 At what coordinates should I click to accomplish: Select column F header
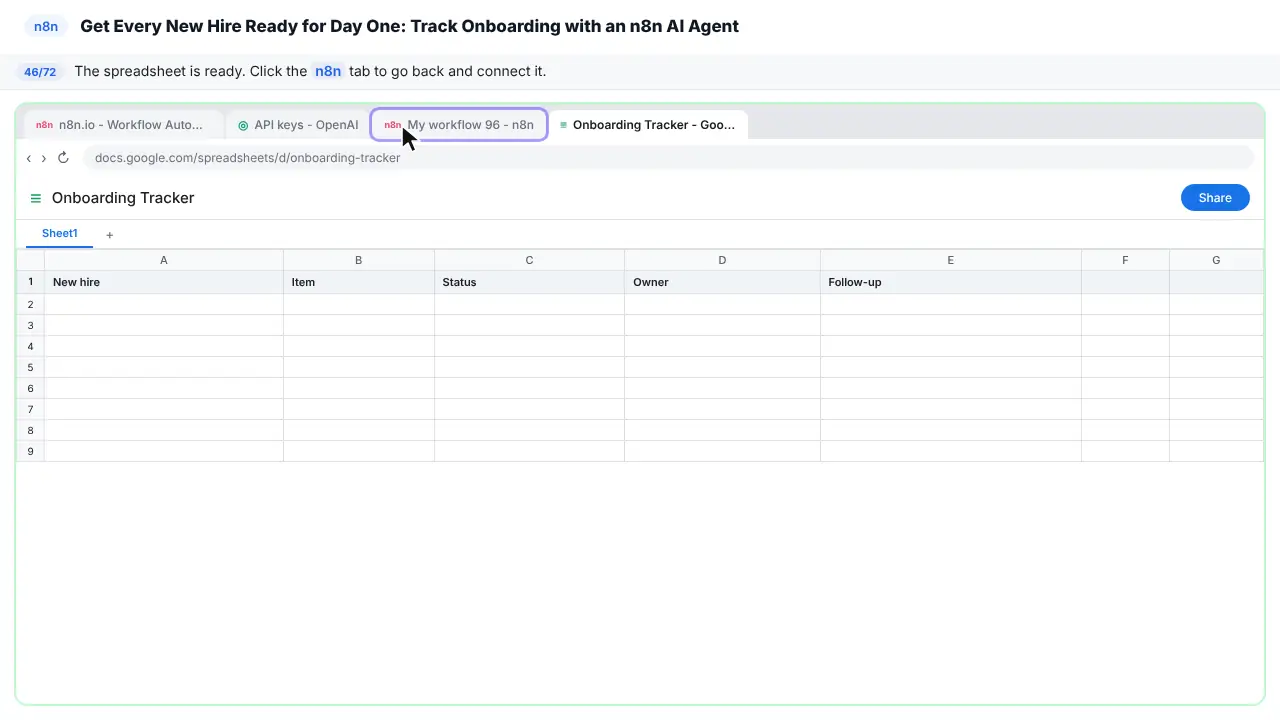tap(1125, 260)
